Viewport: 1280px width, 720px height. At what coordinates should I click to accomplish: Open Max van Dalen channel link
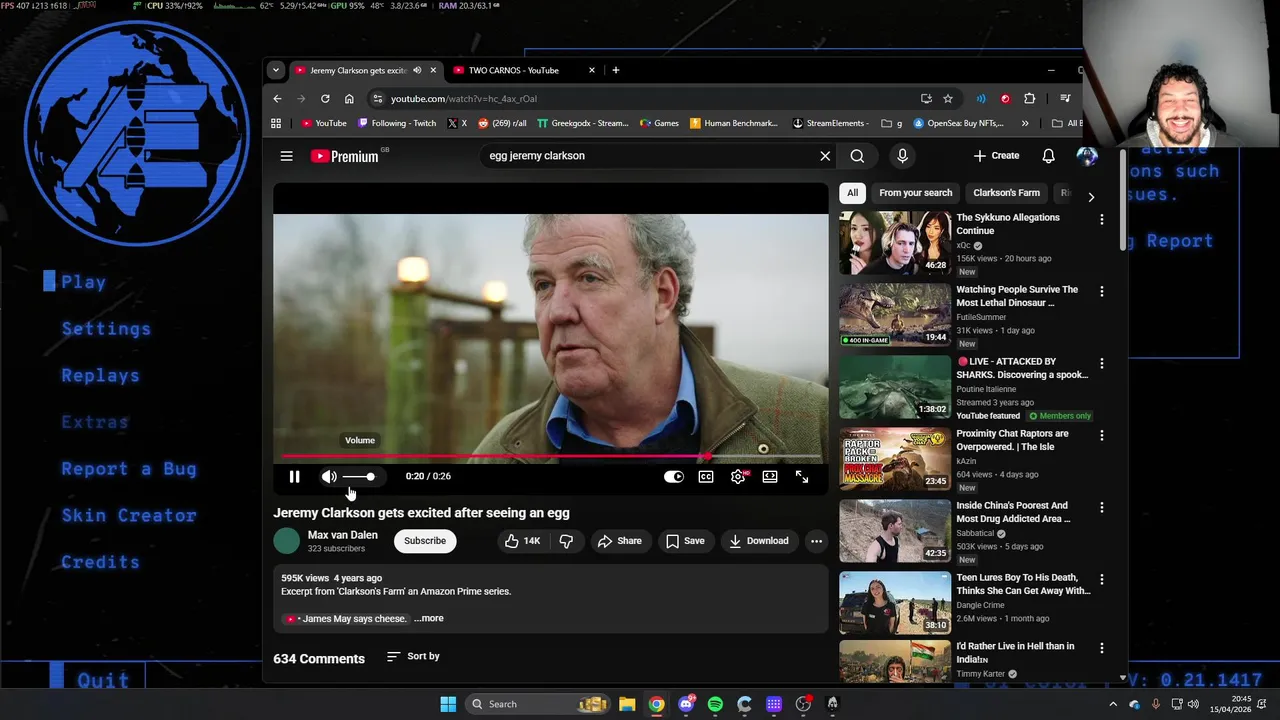(x=343, y=535)
